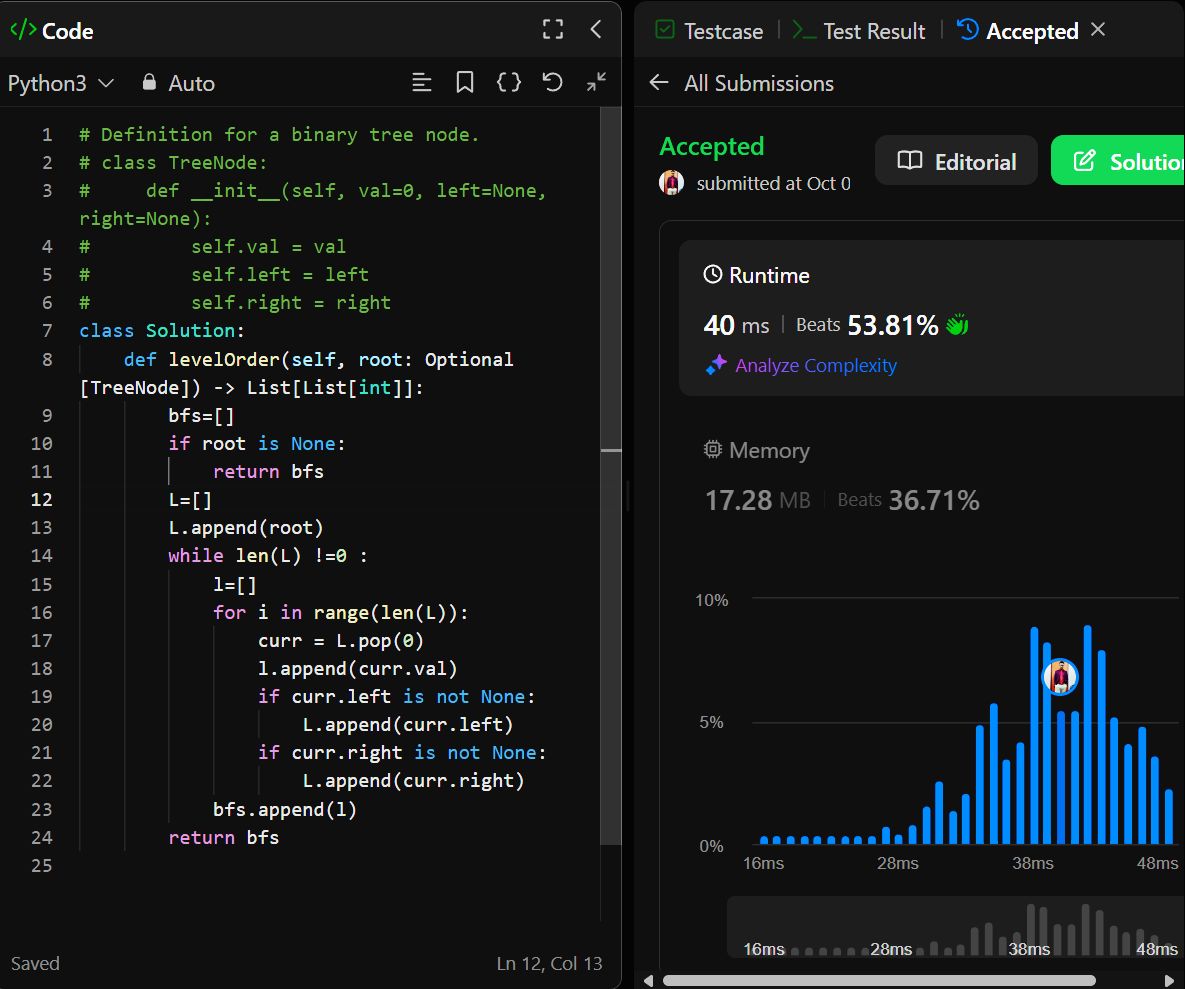This screenshot has width=1185, height=989.
Task: Click the avatar marker on runtime chart
Action: tap(1060, 677)
